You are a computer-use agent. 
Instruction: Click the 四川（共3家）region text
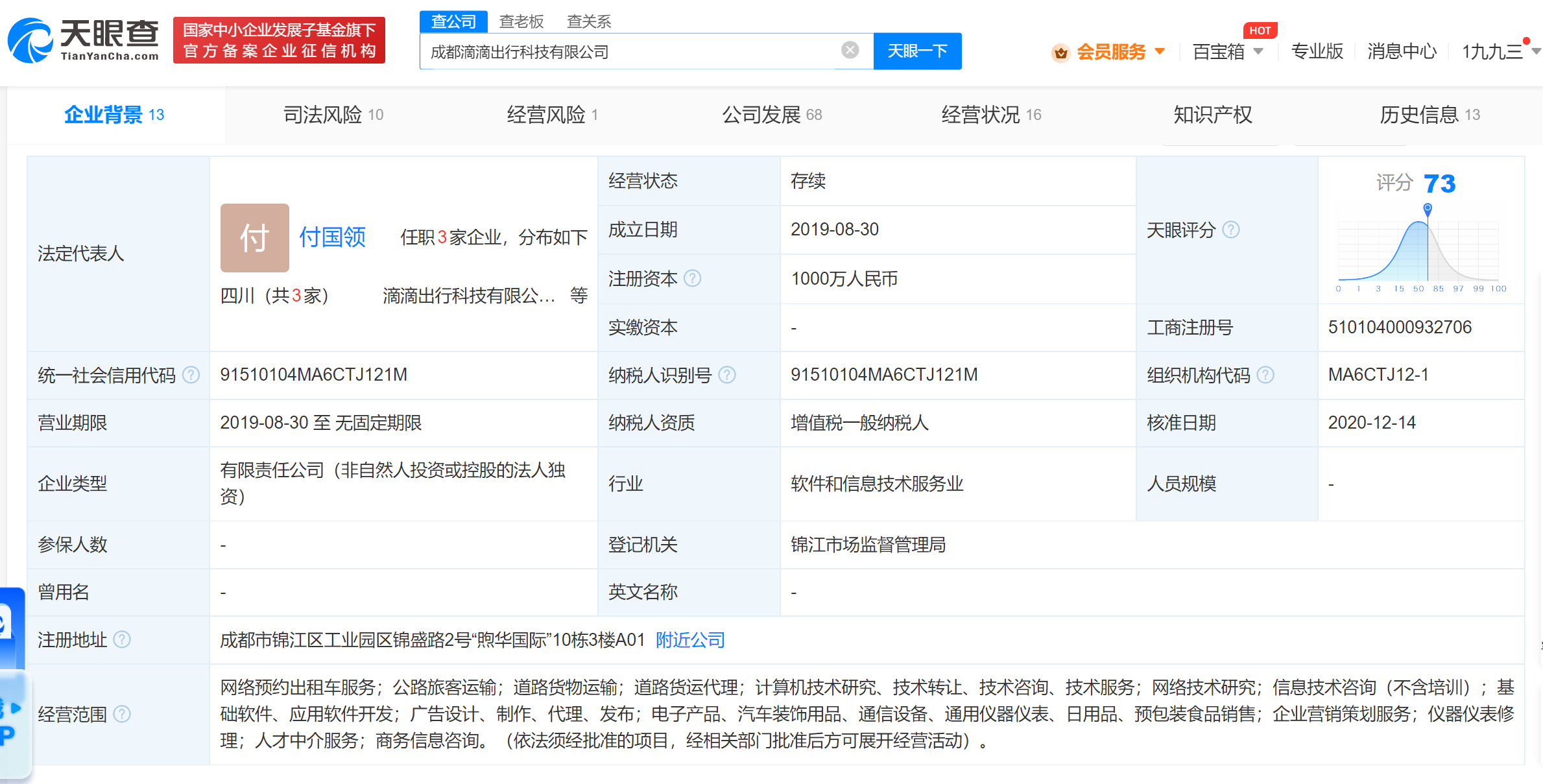coord(275,296)
